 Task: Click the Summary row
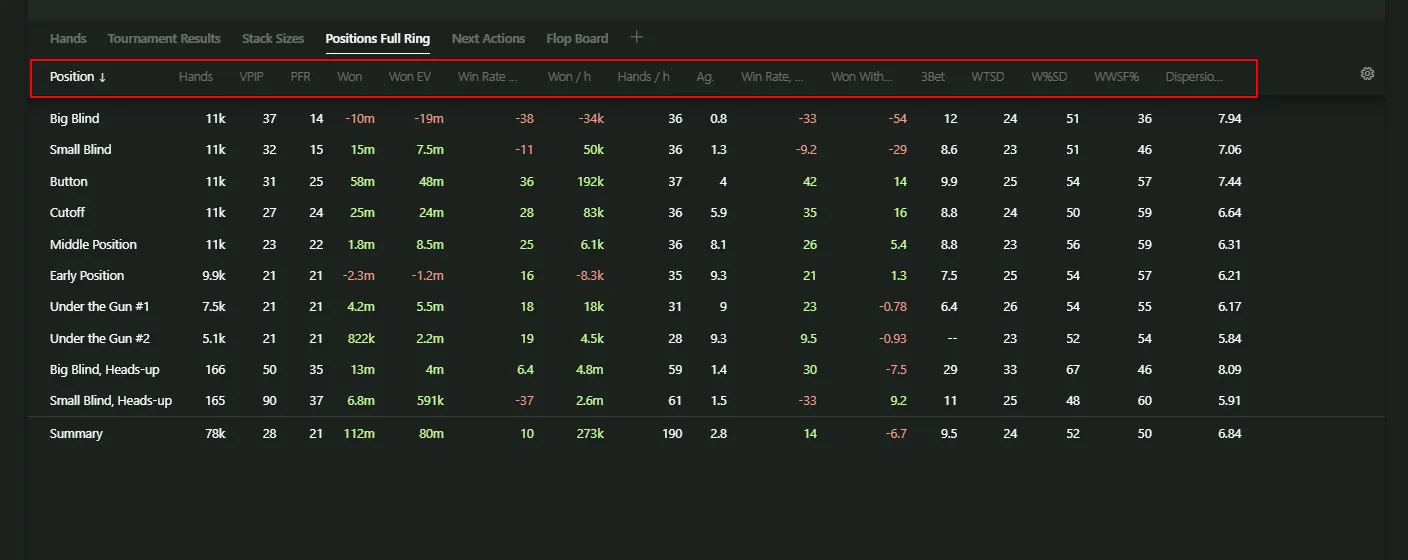76,434
